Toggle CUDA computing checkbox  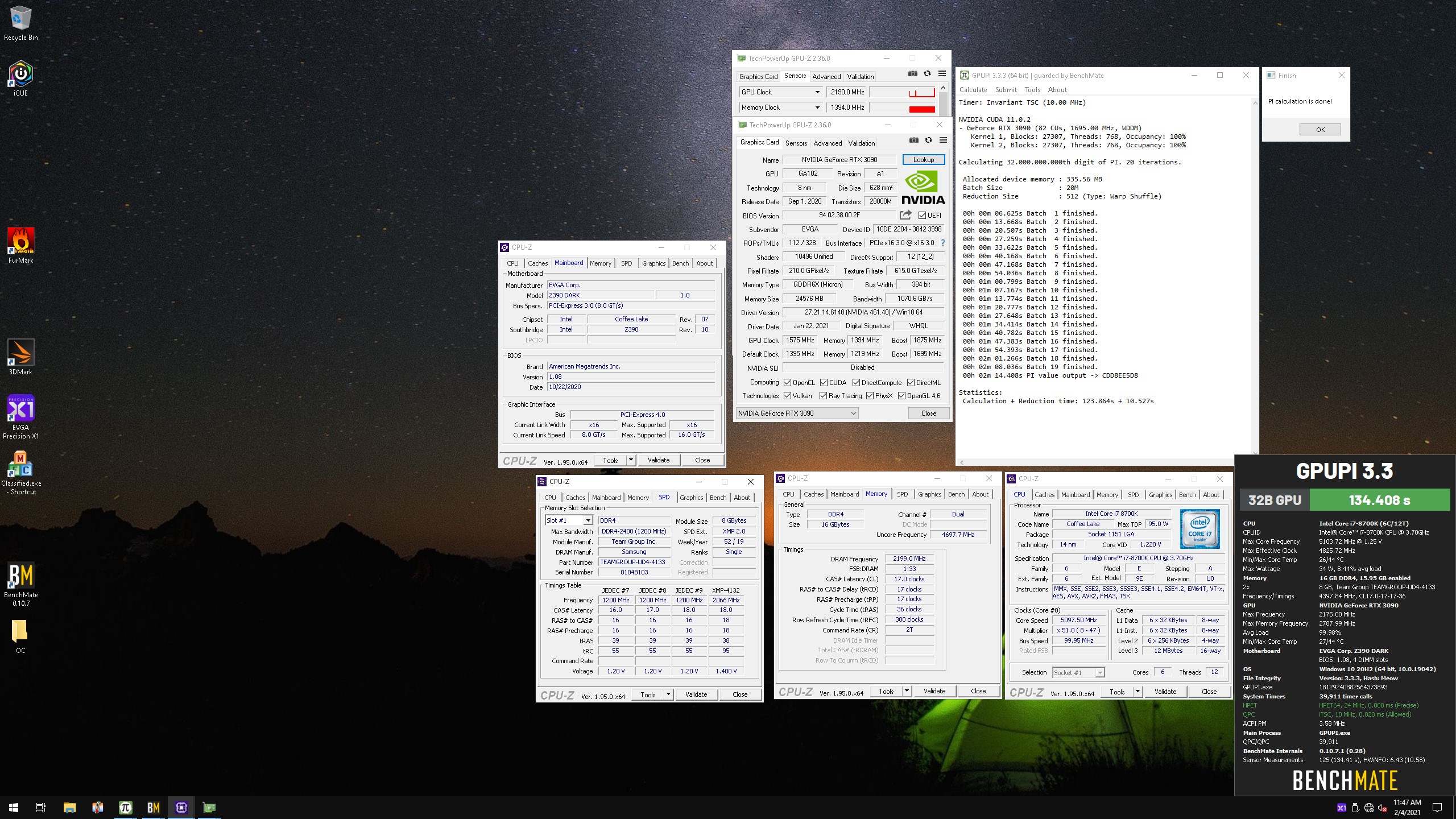pos(824,383)
